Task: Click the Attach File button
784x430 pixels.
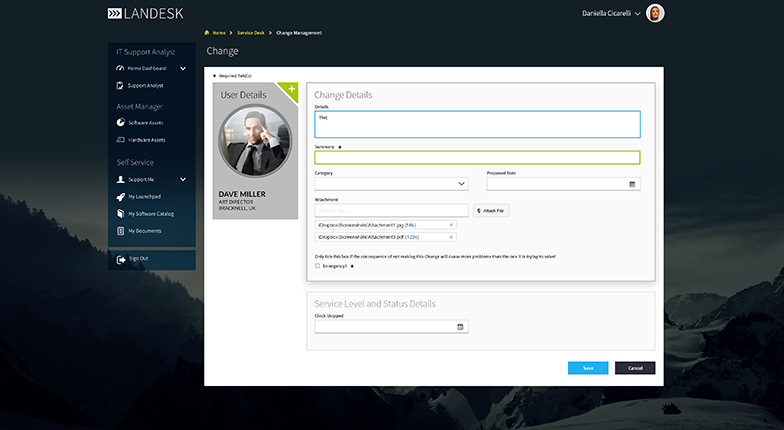Action: click(x=492, y=211)
